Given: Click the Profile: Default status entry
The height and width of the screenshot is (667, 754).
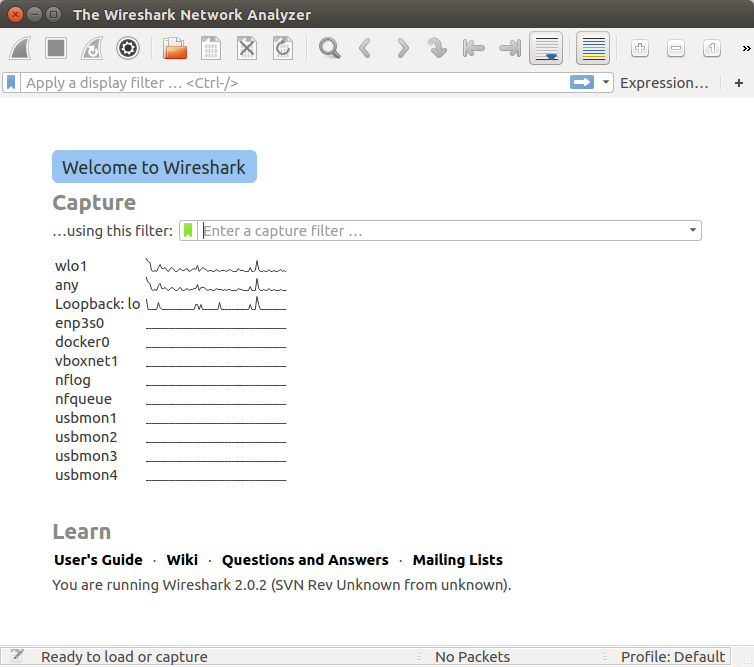Looking at the screenshot, I should pos(673,656).
